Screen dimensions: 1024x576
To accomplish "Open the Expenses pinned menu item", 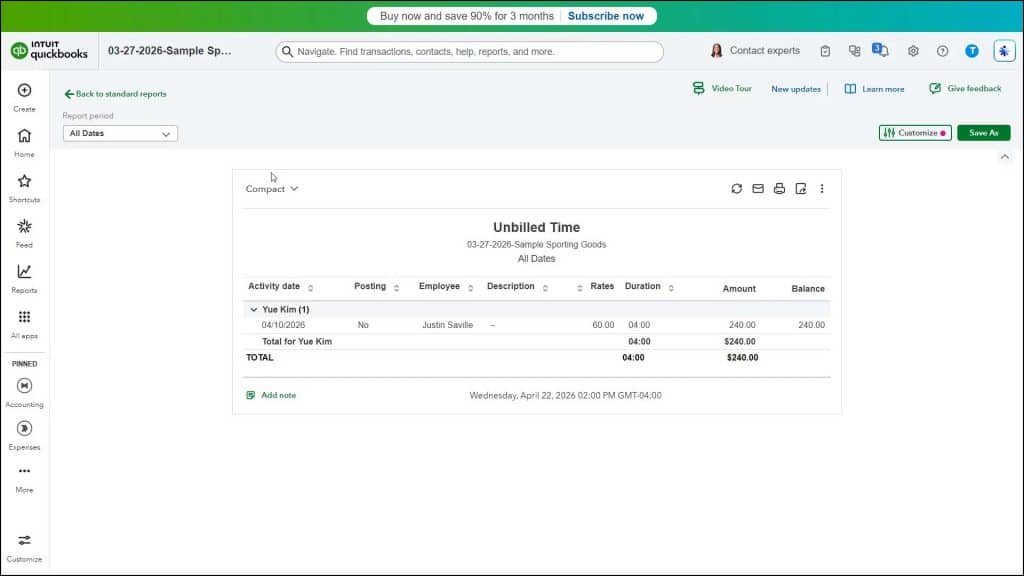I will pos(23,434).
